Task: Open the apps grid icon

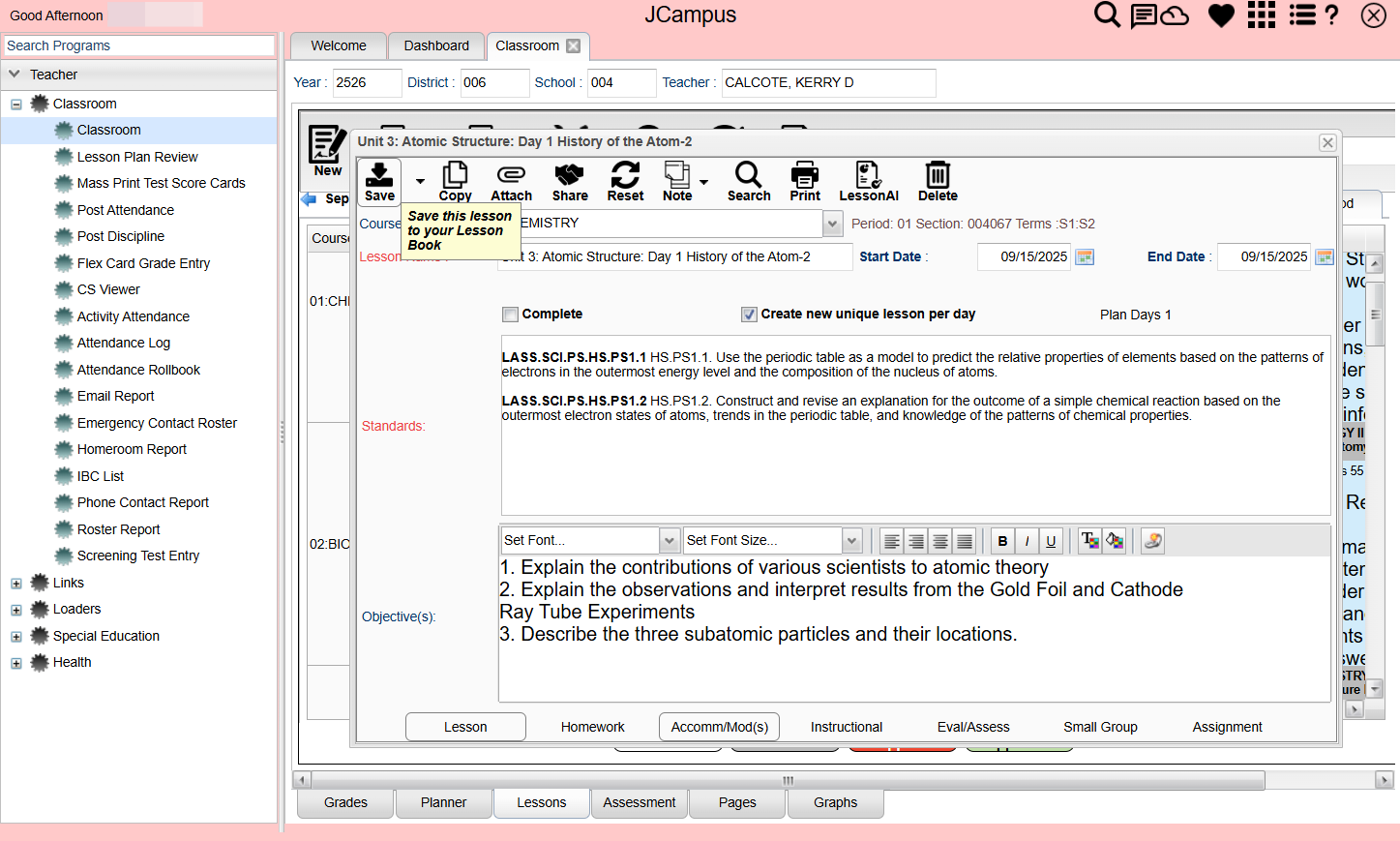Action: [x=1262, y=15]
